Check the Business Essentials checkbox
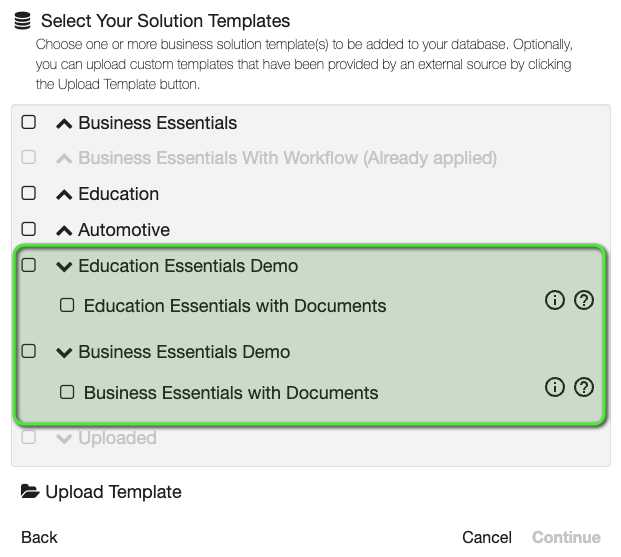 click(29, 122)
